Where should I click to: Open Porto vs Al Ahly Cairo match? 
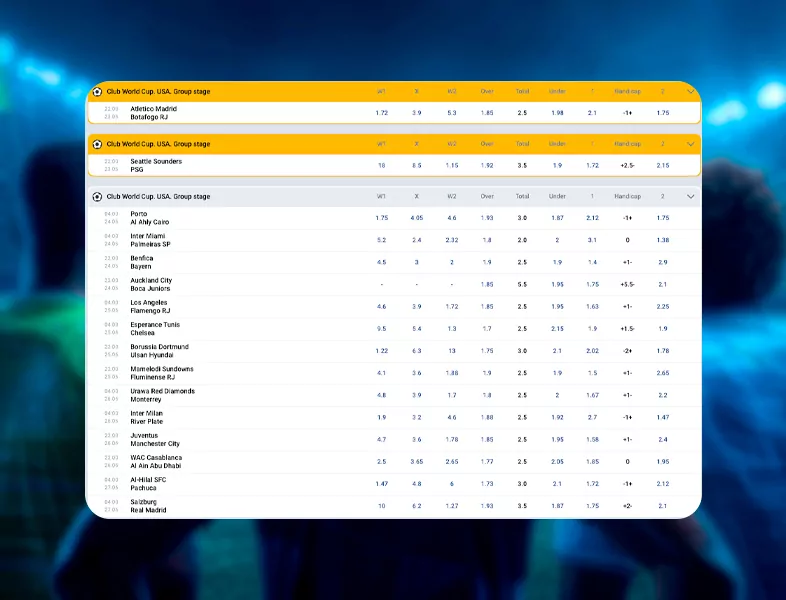pos(149,218)
